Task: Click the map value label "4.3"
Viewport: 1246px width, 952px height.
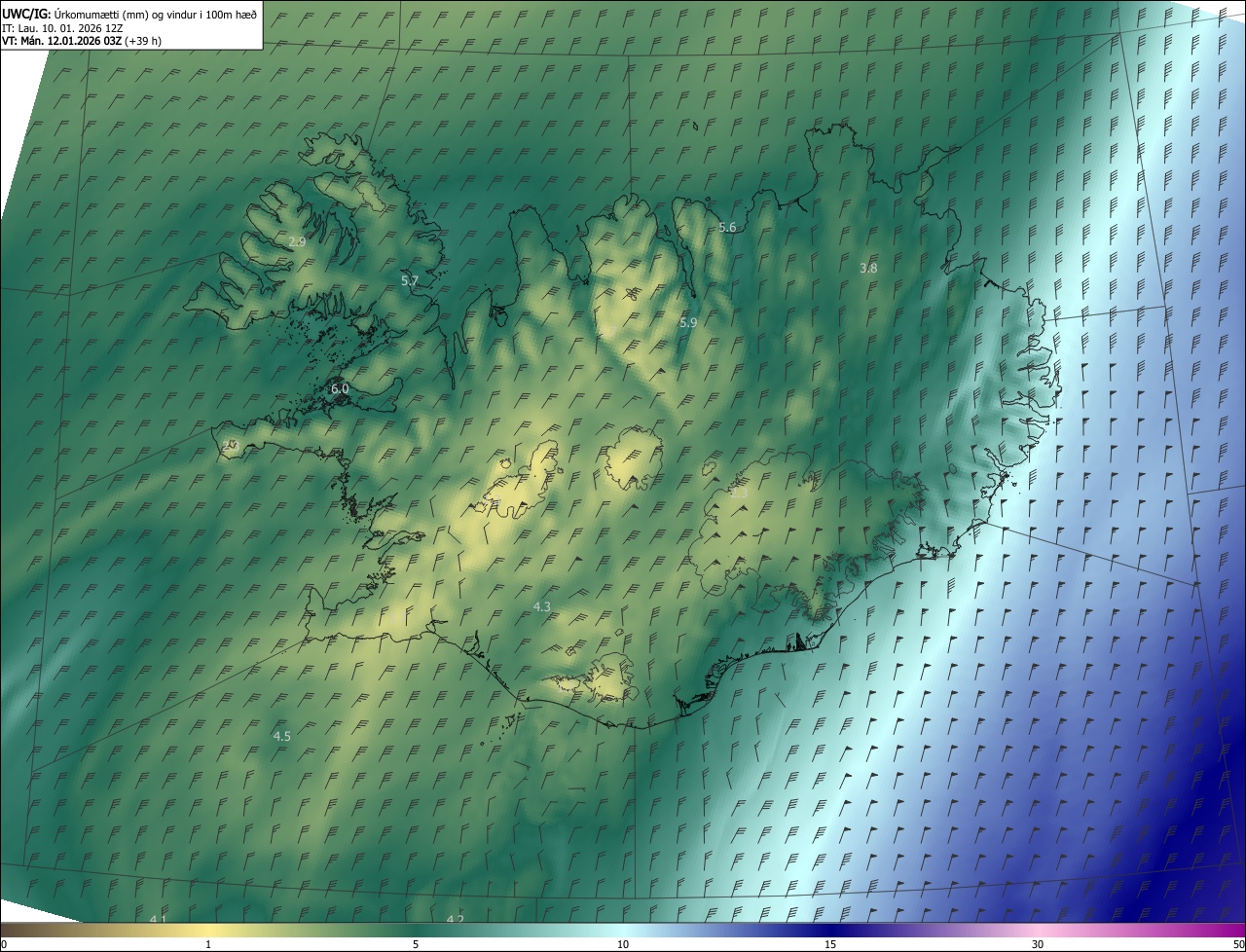Action: coord(542,606)
